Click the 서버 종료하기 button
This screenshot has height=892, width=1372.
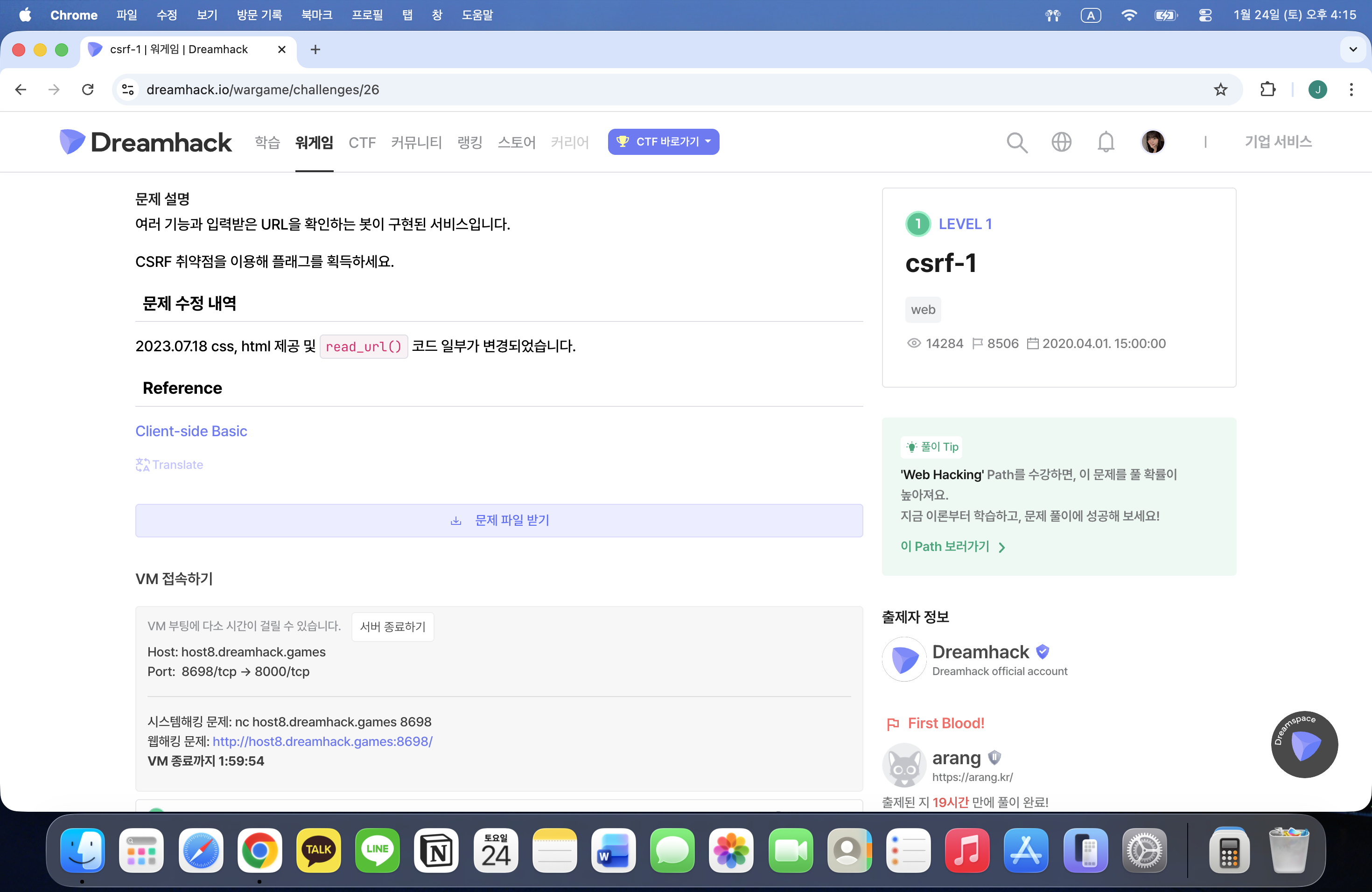click(392, 627)
